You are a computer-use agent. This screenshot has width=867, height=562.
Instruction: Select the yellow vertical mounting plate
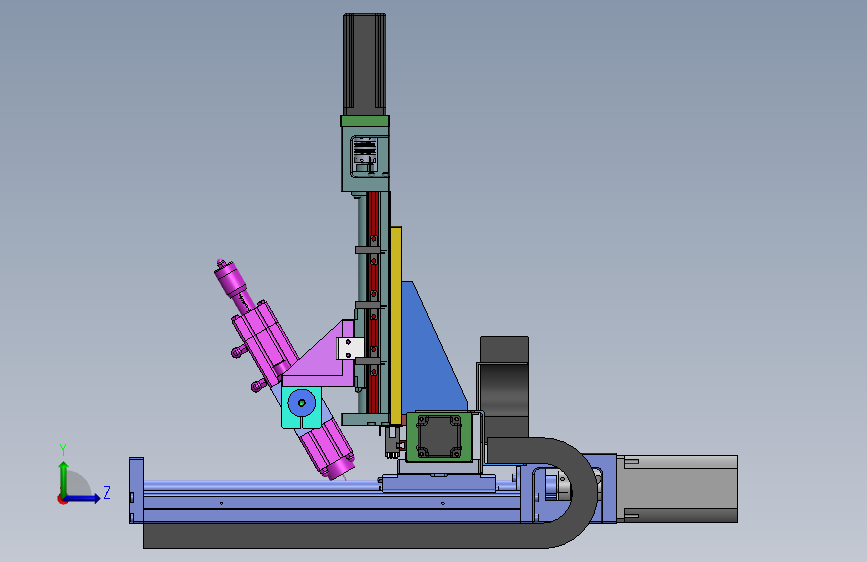tap(395, 325)
